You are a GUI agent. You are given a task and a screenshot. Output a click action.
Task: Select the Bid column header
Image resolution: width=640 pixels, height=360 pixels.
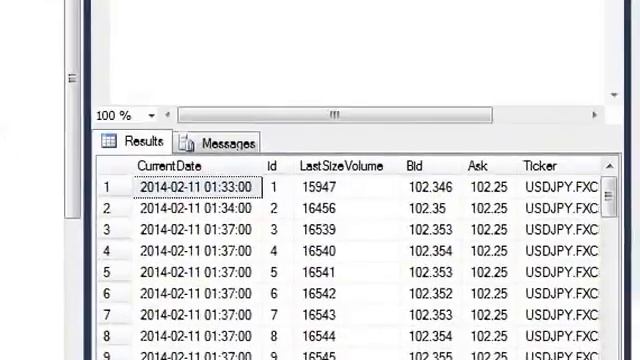coord(414,166)
